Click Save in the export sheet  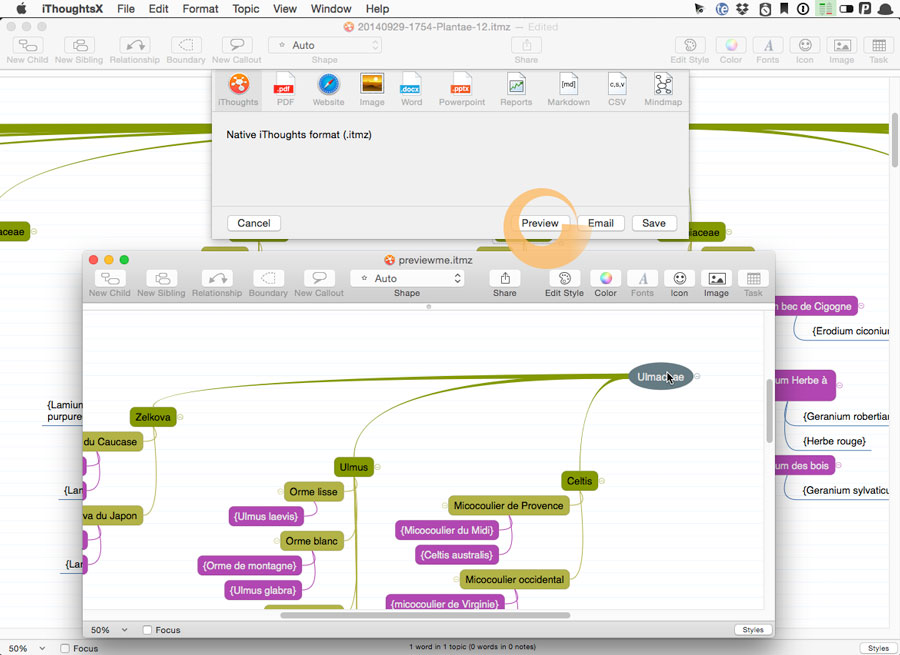[x=654, y=223]
